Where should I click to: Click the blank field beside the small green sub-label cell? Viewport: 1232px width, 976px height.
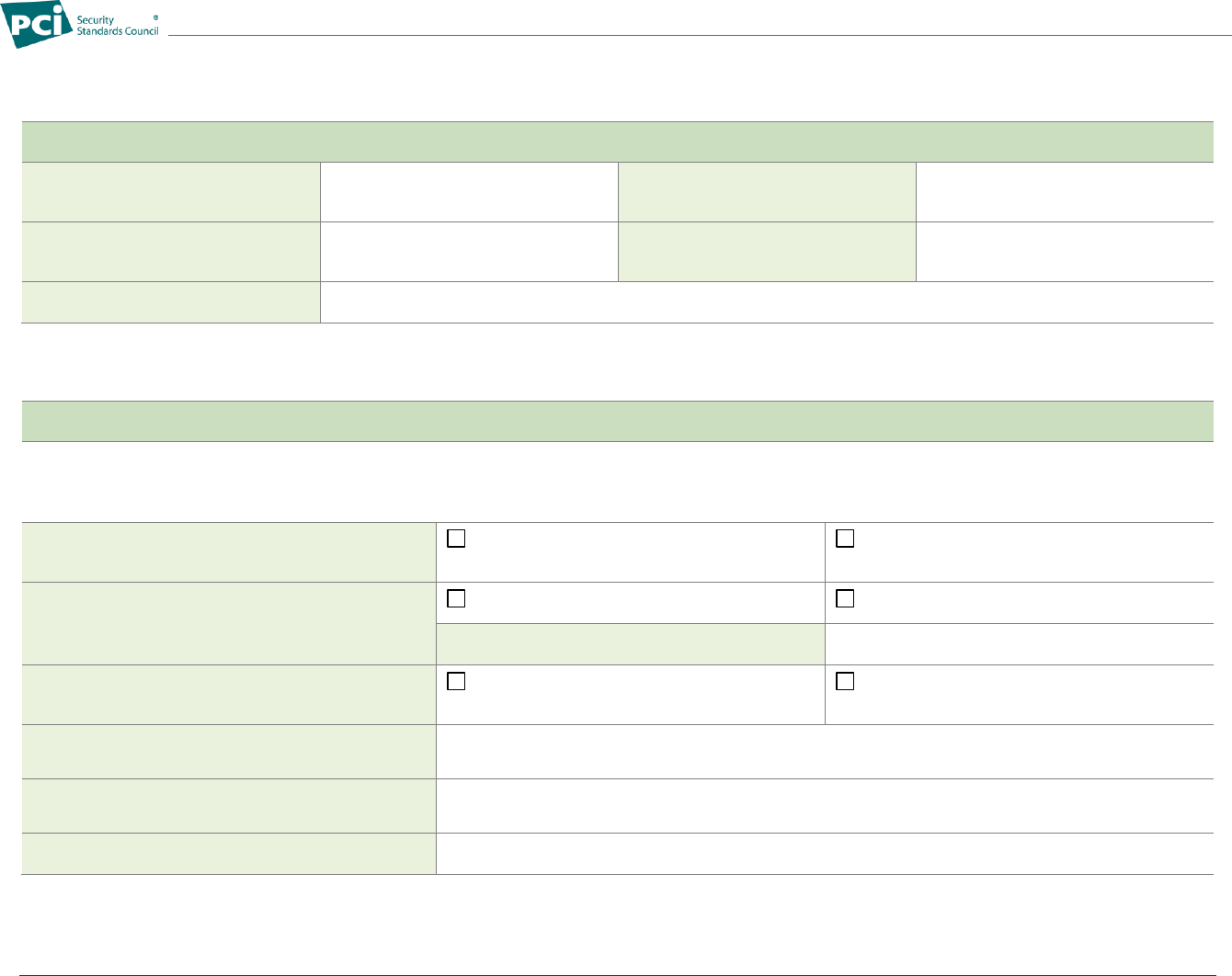point(1019,644)
